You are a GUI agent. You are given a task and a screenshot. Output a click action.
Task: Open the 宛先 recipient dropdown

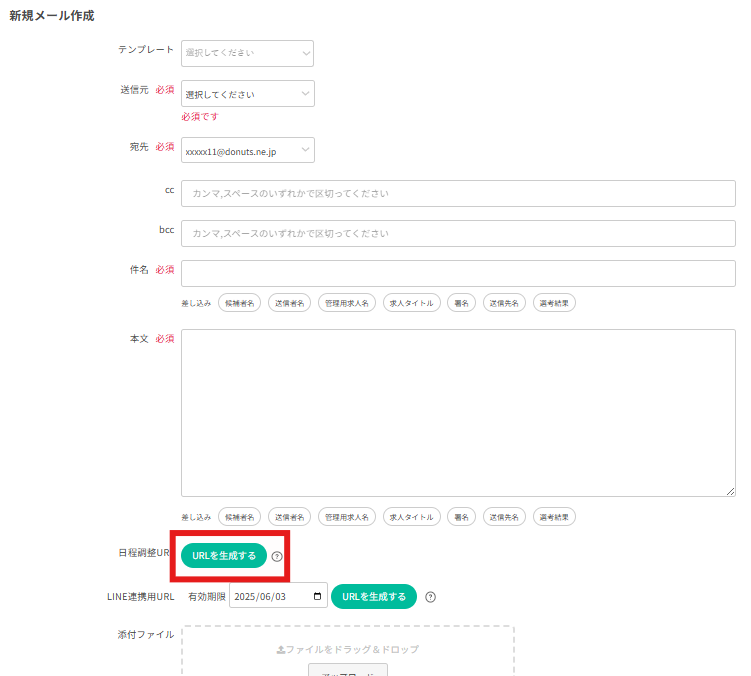pyautogui.click(x=247, y=151)
